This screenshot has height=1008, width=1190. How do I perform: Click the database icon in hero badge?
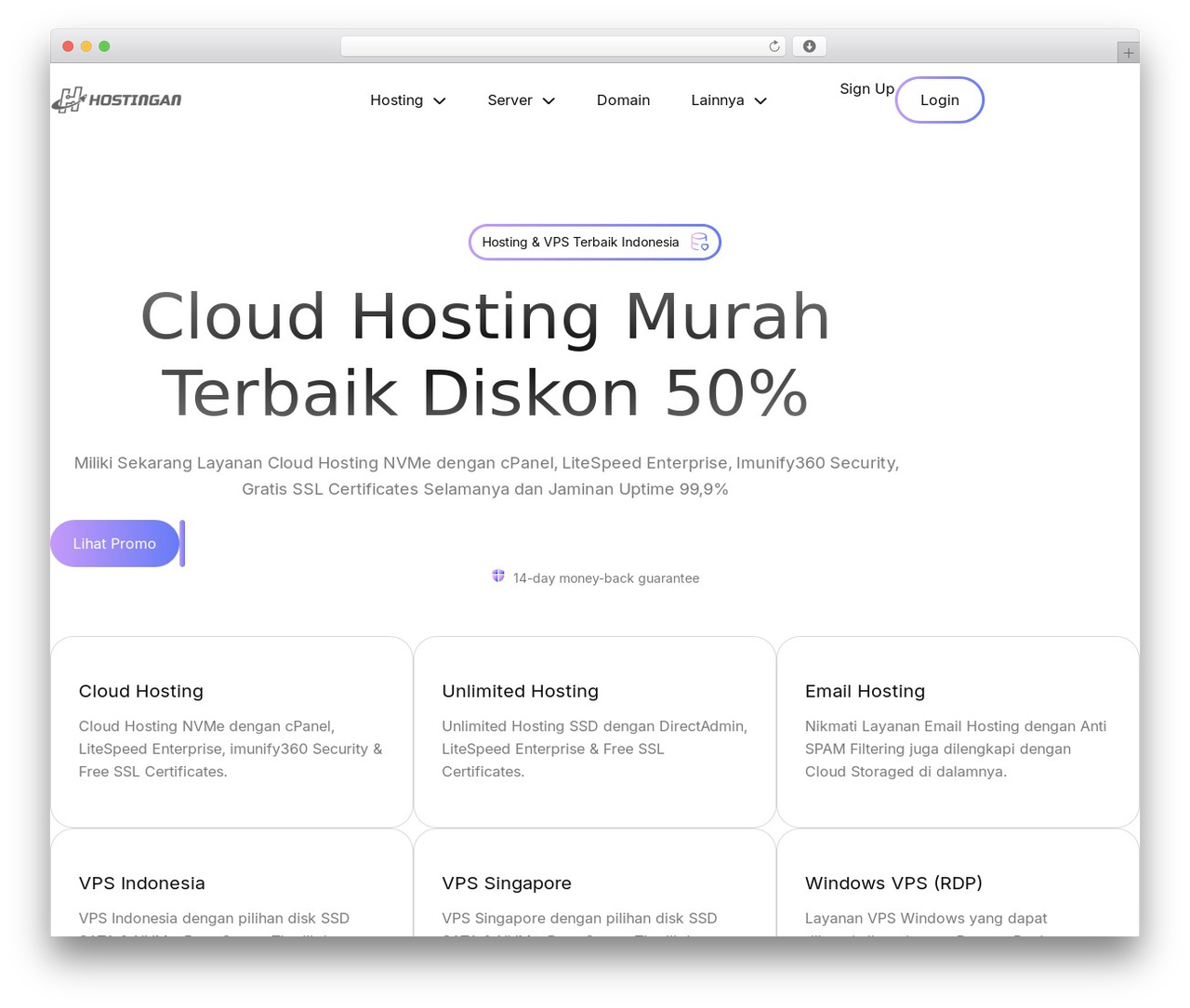click(x=700, y=242)
